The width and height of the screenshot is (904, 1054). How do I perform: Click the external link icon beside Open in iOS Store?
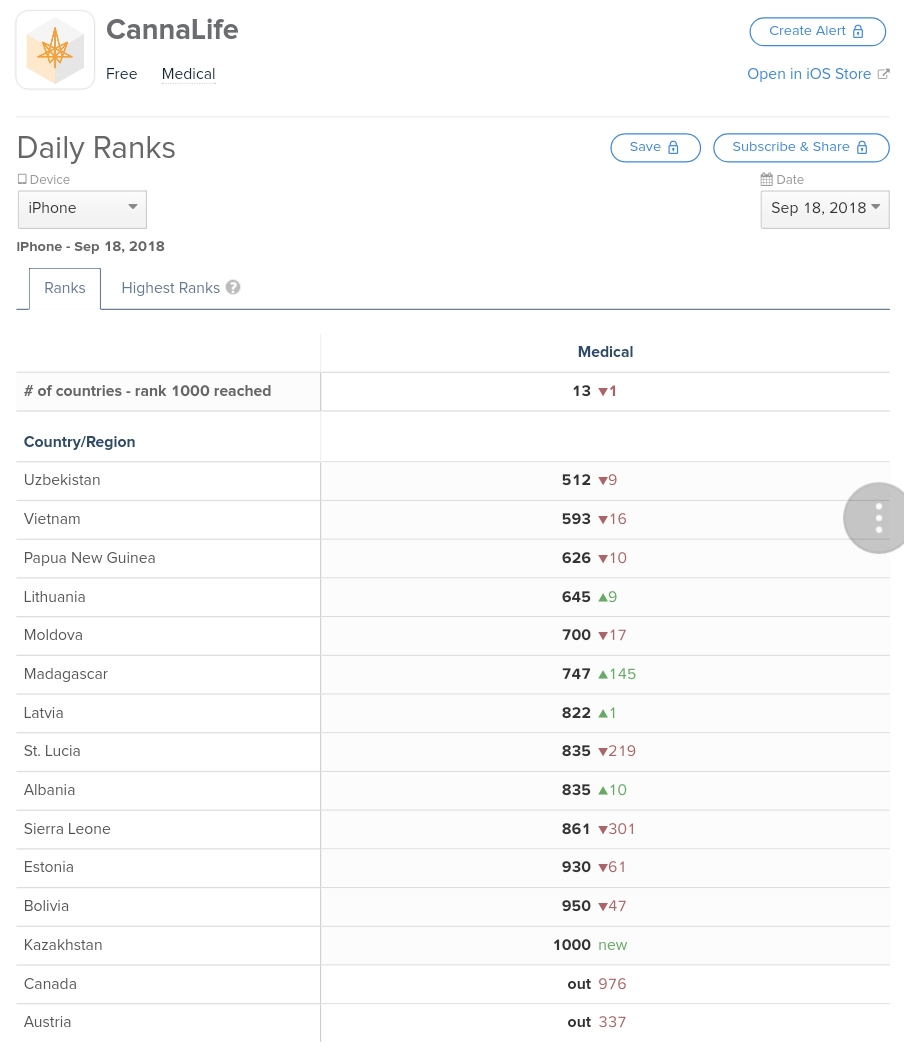pos(883,73)
